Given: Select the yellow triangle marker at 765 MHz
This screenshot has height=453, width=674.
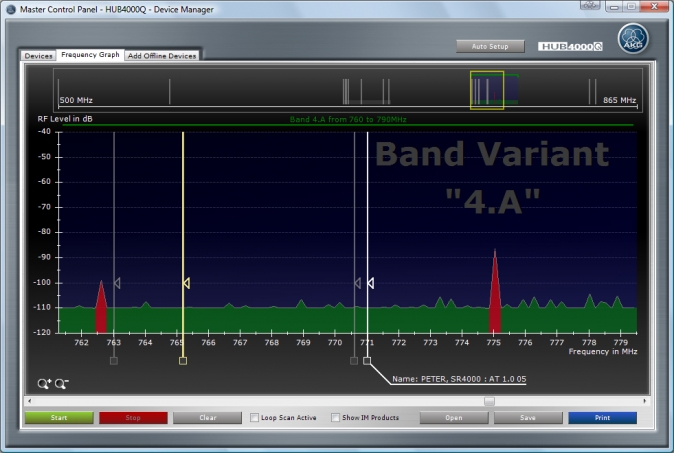Looking at the screenshot, I should (186, 283).
